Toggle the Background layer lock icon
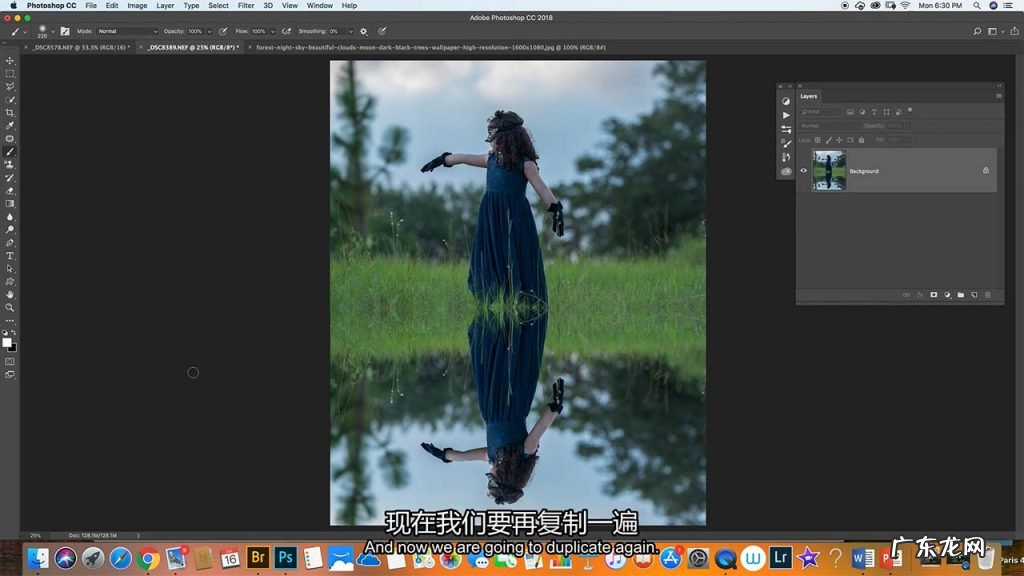The image size is (1024, 576). (985, 171)
